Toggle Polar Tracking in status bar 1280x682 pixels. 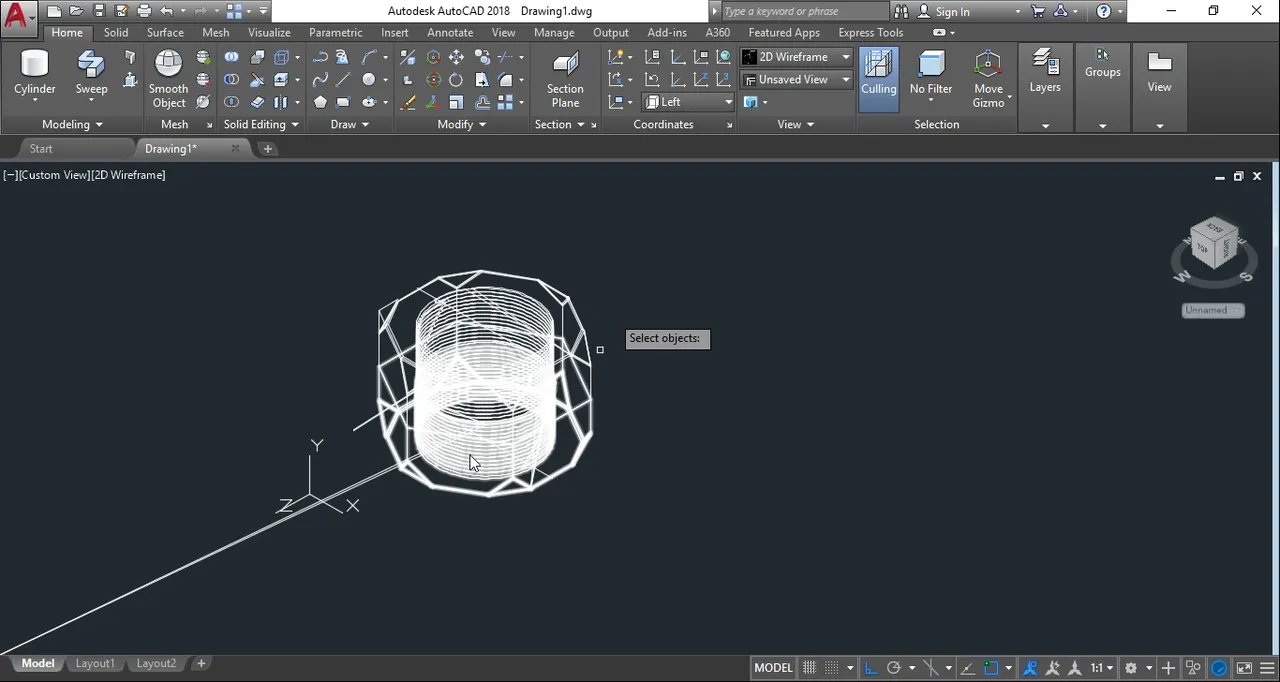coord(894,668)
